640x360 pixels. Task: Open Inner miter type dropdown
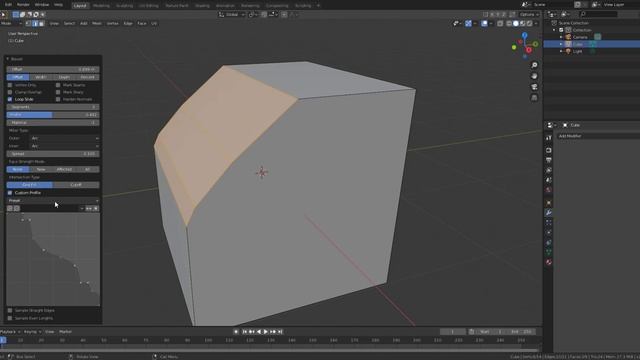(x=64, y=146)
